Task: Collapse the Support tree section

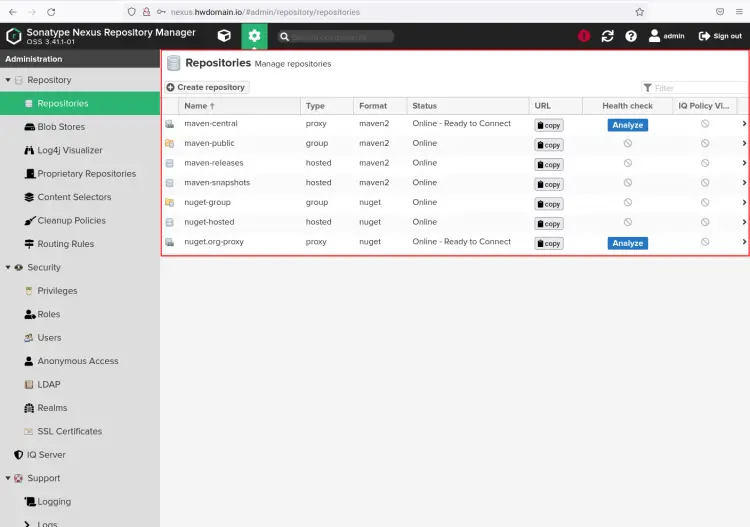Action: (8, 478)
